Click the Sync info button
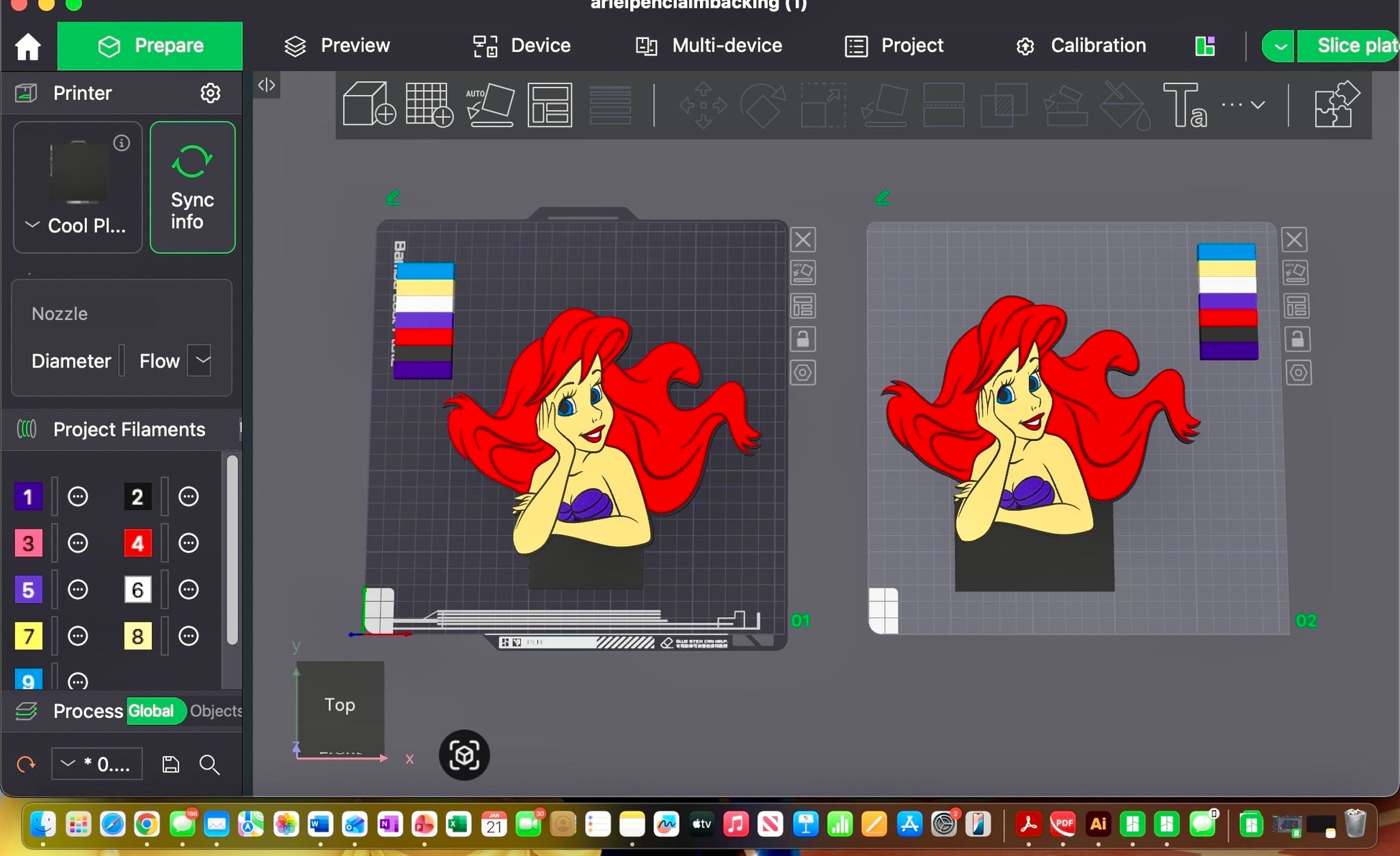This screenshot has width=1400, height=856. (192, 188)
